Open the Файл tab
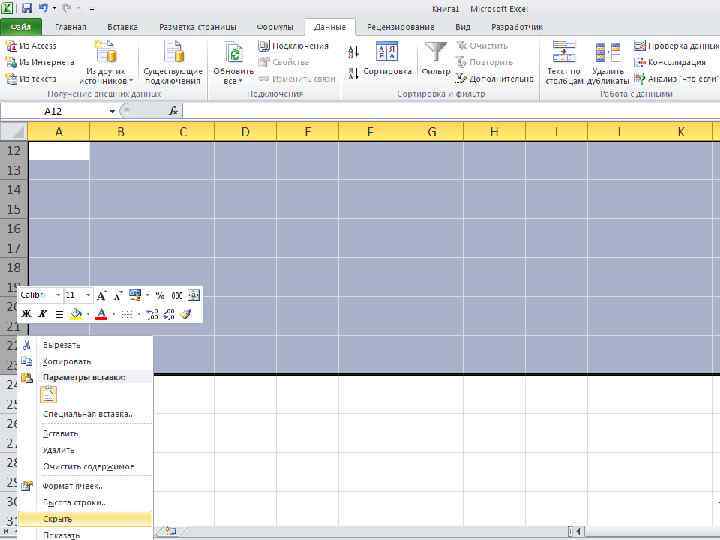720x540 pixels. coord(21,27)
